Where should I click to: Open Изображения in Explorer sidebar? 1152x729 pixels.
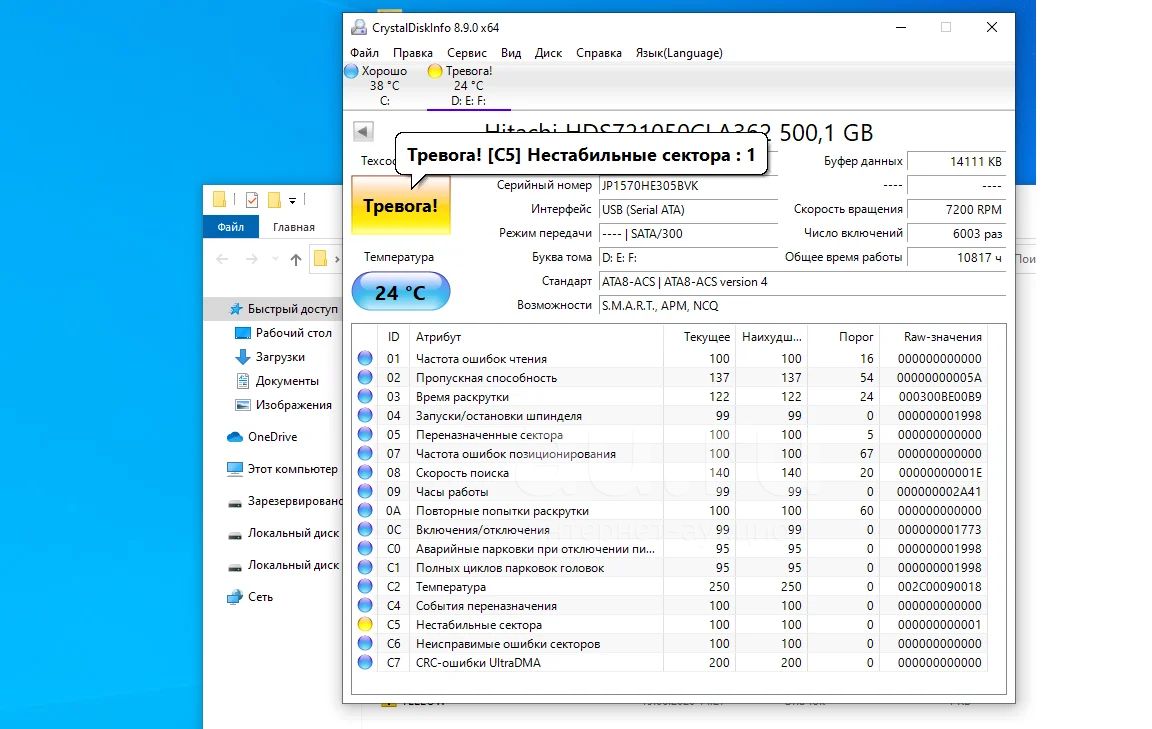284,405
